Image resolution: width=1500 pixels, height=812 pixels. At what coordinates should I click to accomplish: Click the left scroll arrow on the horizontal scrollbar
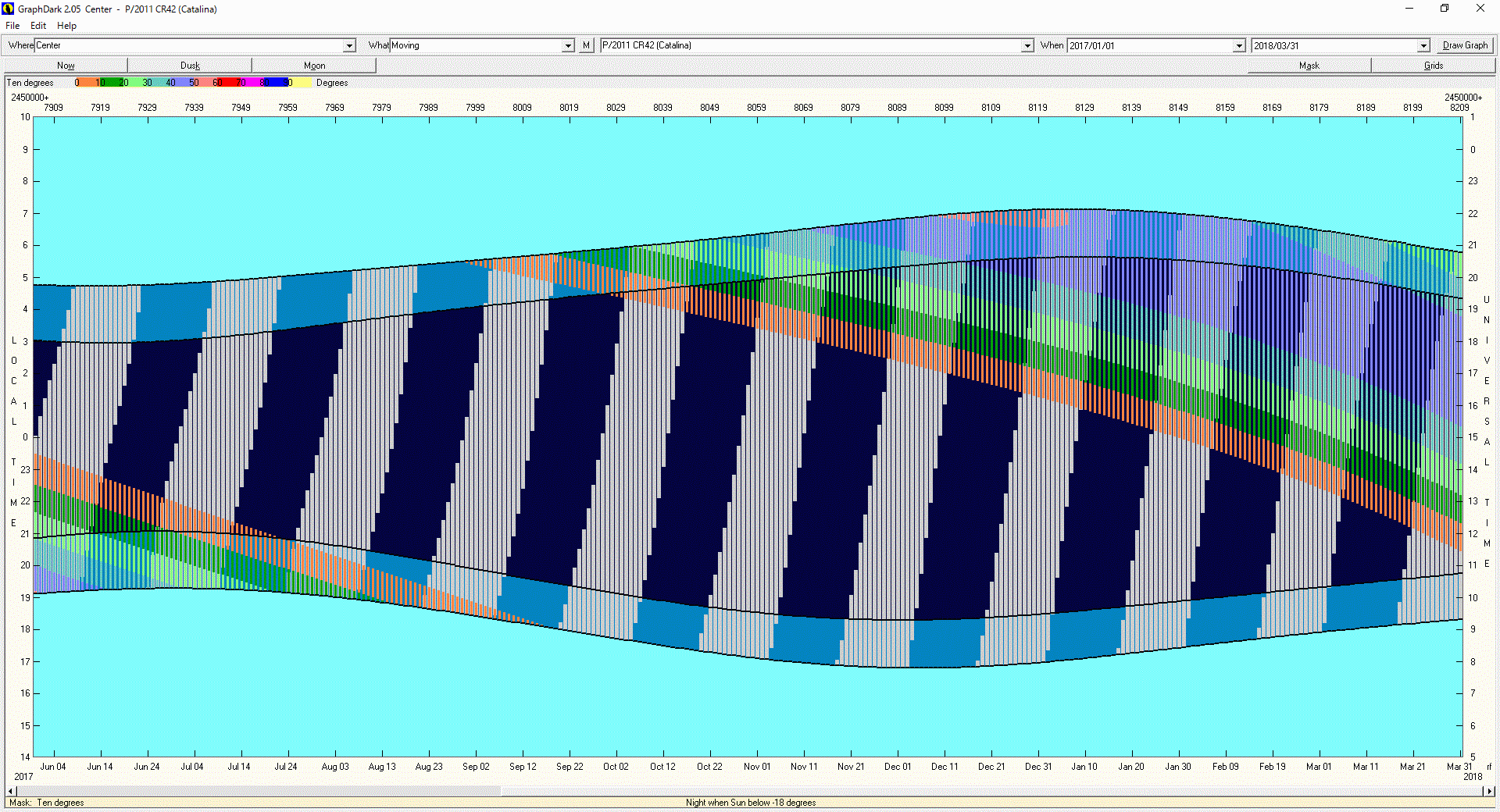[x=10, y=791]
